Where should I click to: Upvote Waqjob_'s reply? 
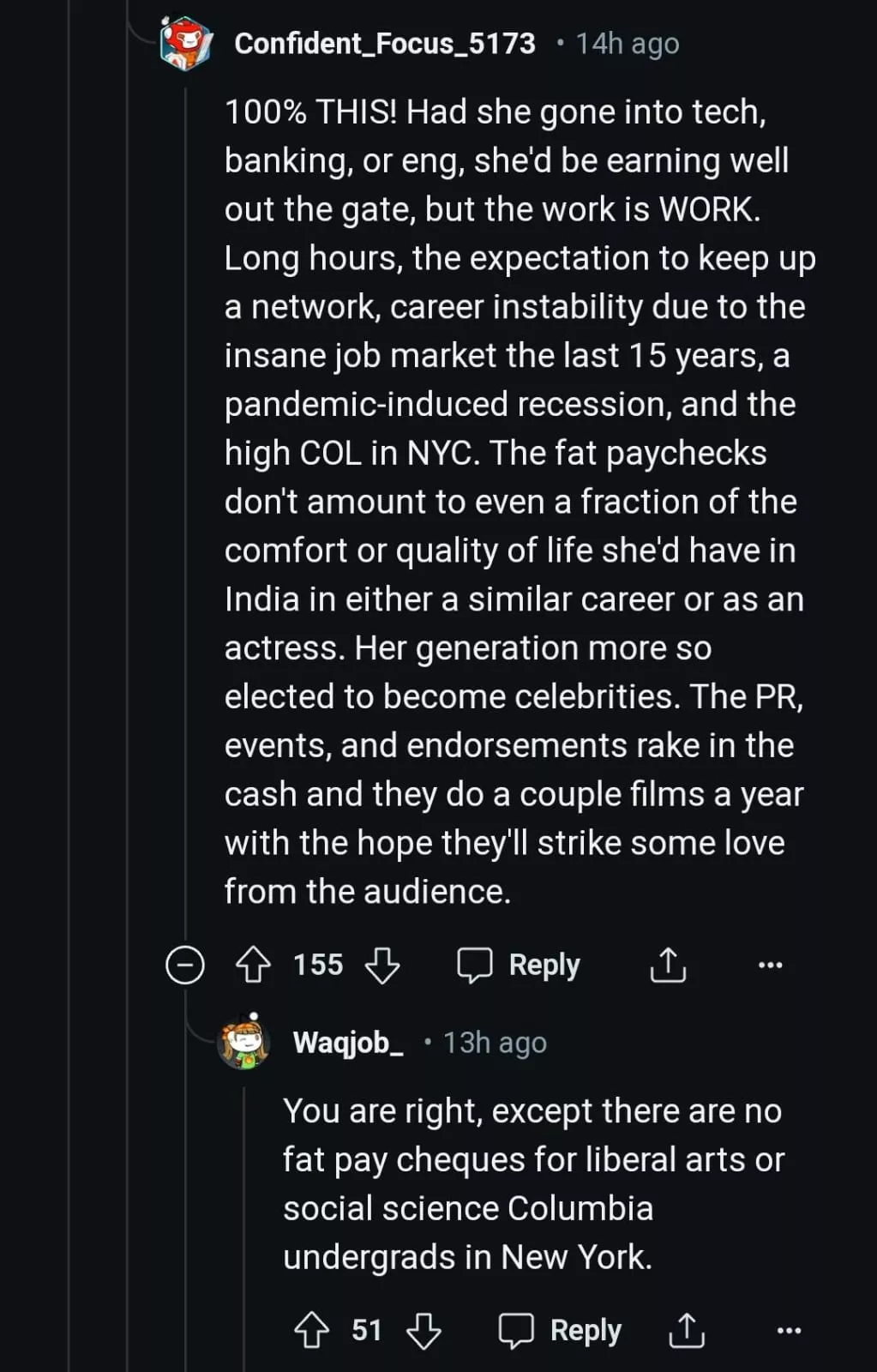point(311,1330)
